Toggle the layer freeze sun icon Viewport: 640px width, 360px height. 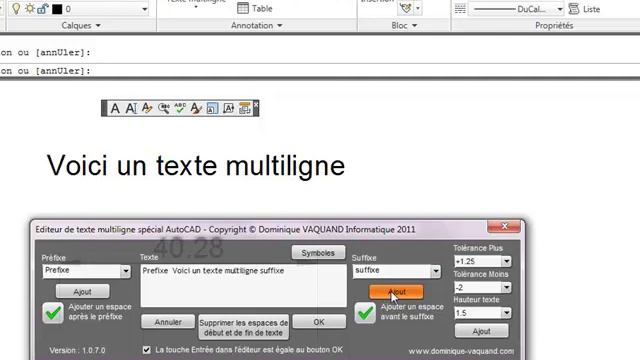tap(29, 9)
